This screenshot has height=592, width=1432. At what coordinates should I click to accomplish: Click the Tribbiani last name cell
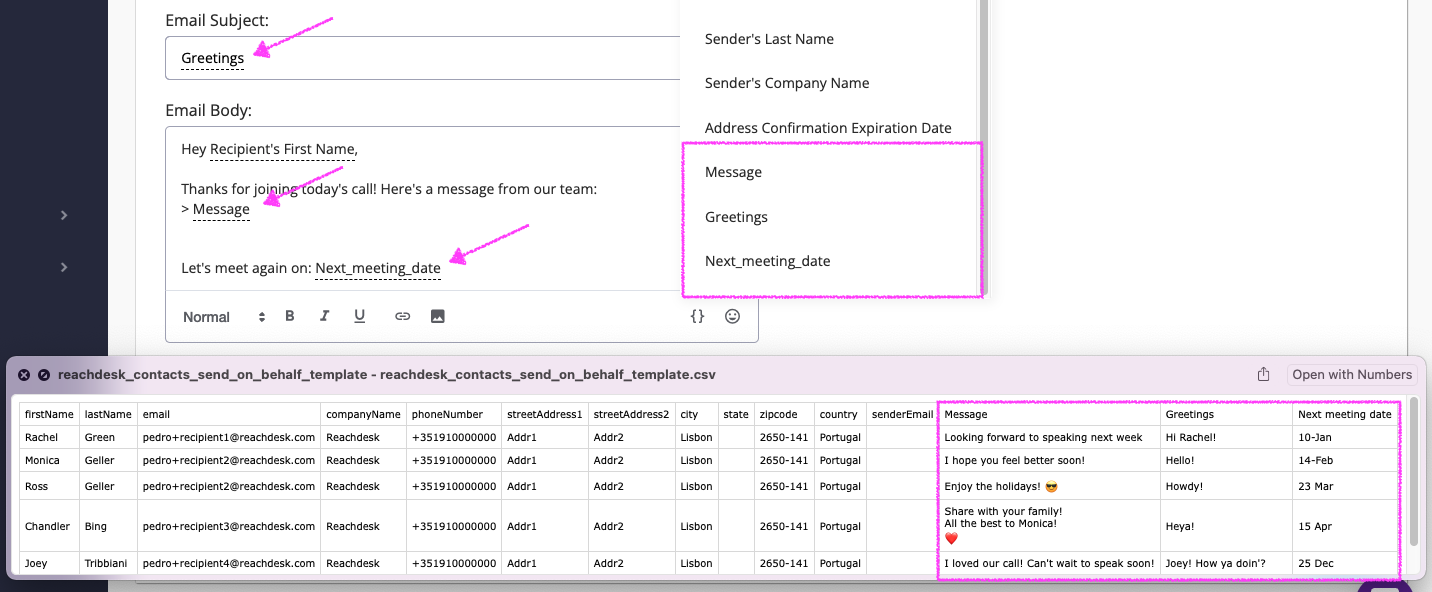108,563
